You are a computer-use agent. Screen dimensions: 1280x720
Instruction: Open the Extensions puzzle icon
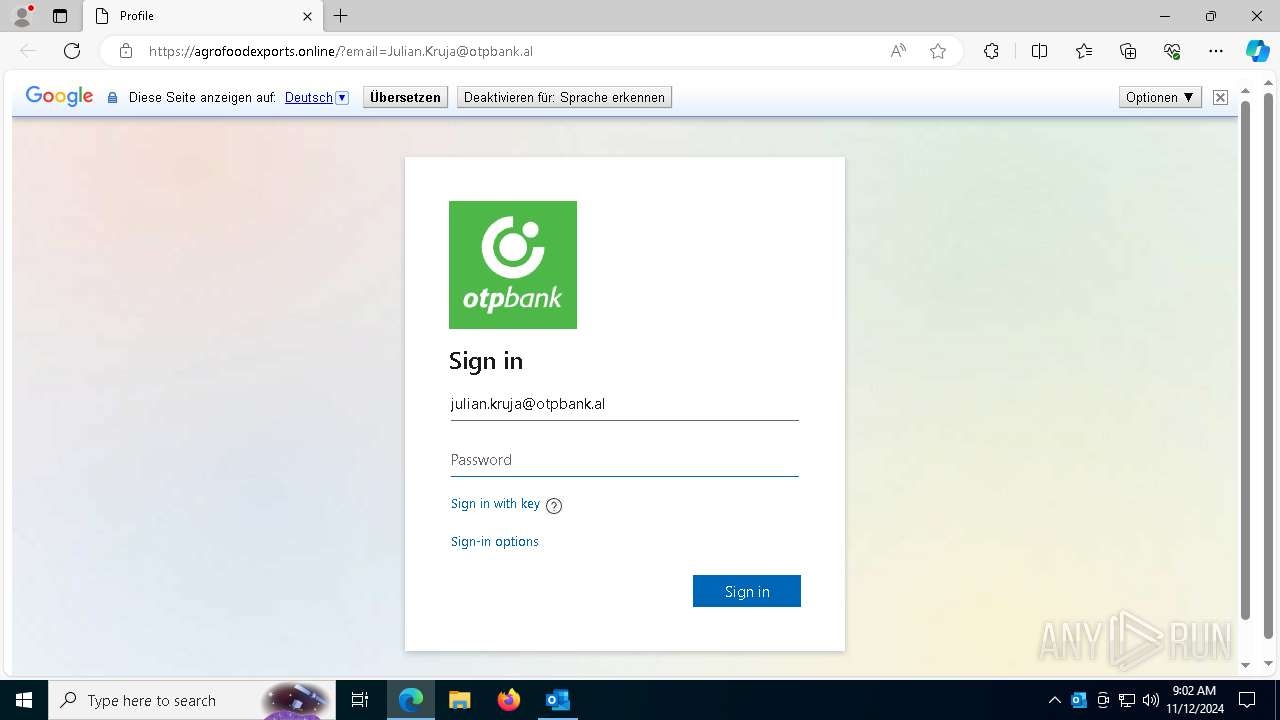click(x=991, y=51)
